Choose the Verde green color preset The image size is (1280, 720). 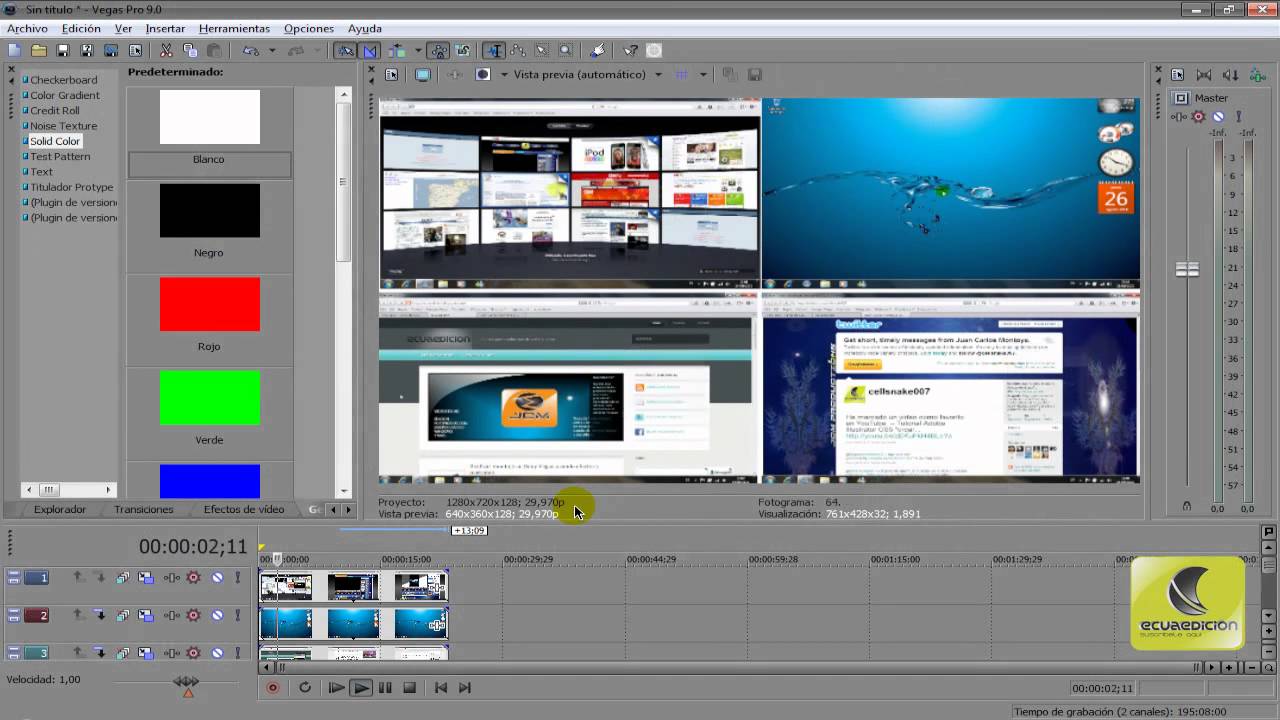click(x=210, y=397)
